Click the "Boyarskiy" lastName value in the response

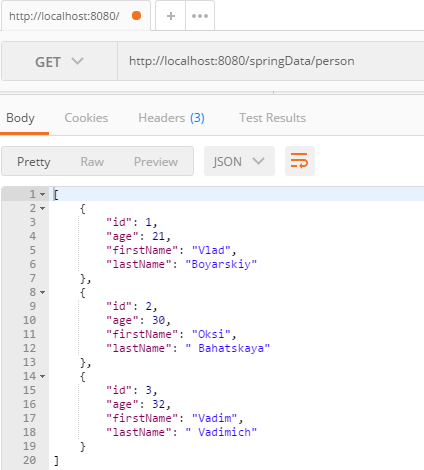[x=221, y=264]
